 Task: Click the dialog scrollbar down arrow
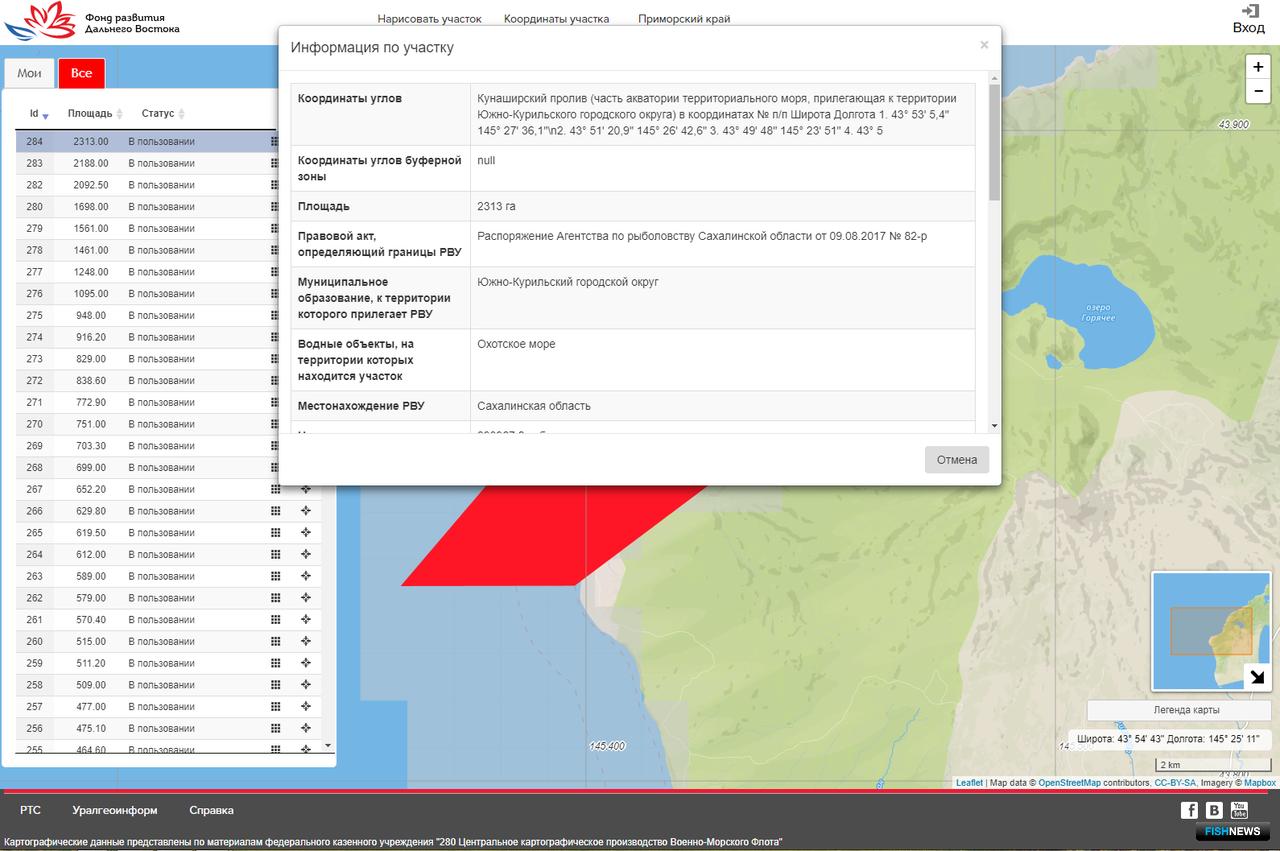994,426
